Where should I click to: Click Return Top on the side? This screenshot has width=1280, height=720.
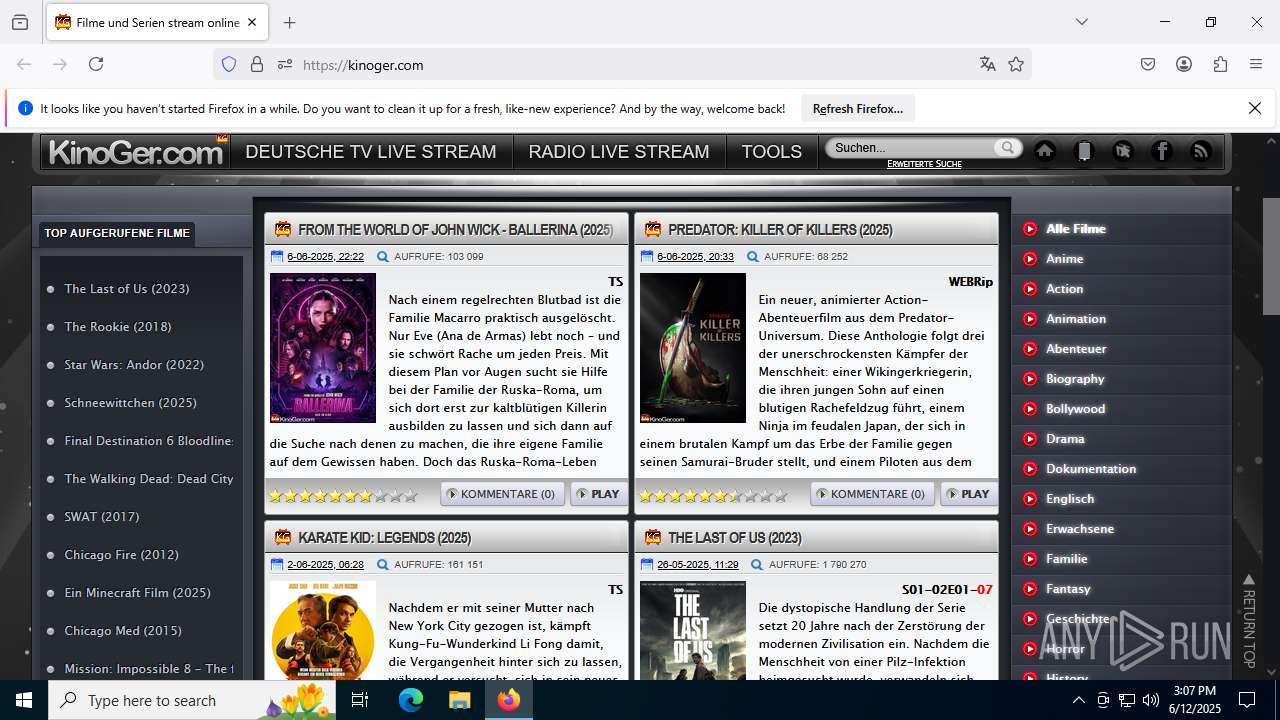(1248, 621)
